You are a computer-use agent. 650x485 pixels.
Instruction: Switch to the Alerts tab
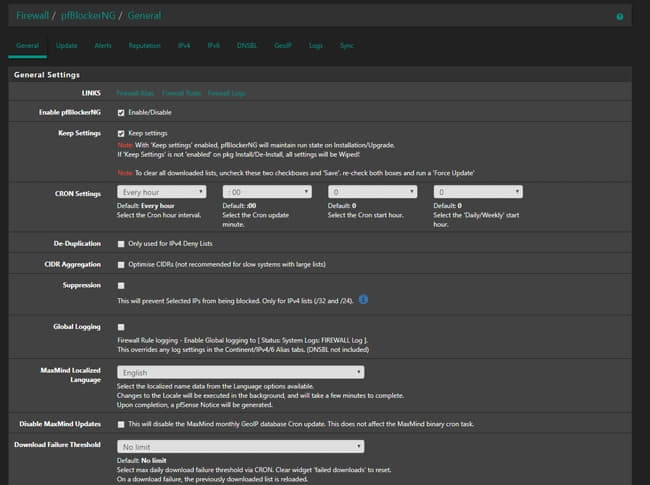pos(103,46)
